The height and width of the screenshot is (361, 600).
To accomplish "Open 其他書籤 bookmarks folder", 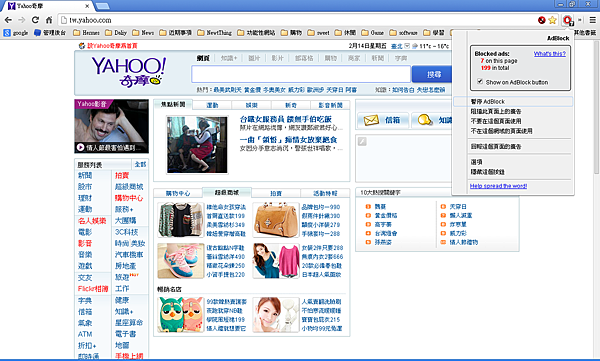I will coord(585,33).
